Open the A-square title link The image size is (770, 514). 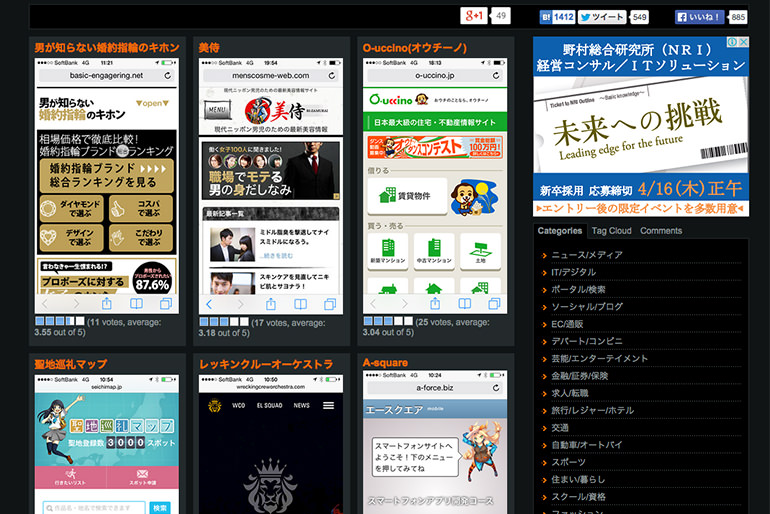point(385,363)
